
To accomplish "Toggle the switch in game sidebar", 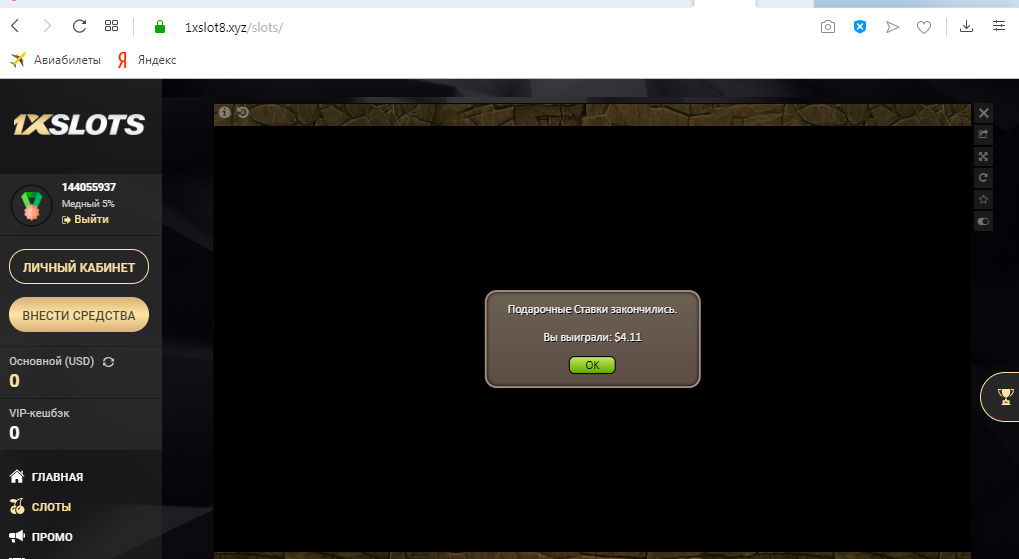I will click(983, 222).
